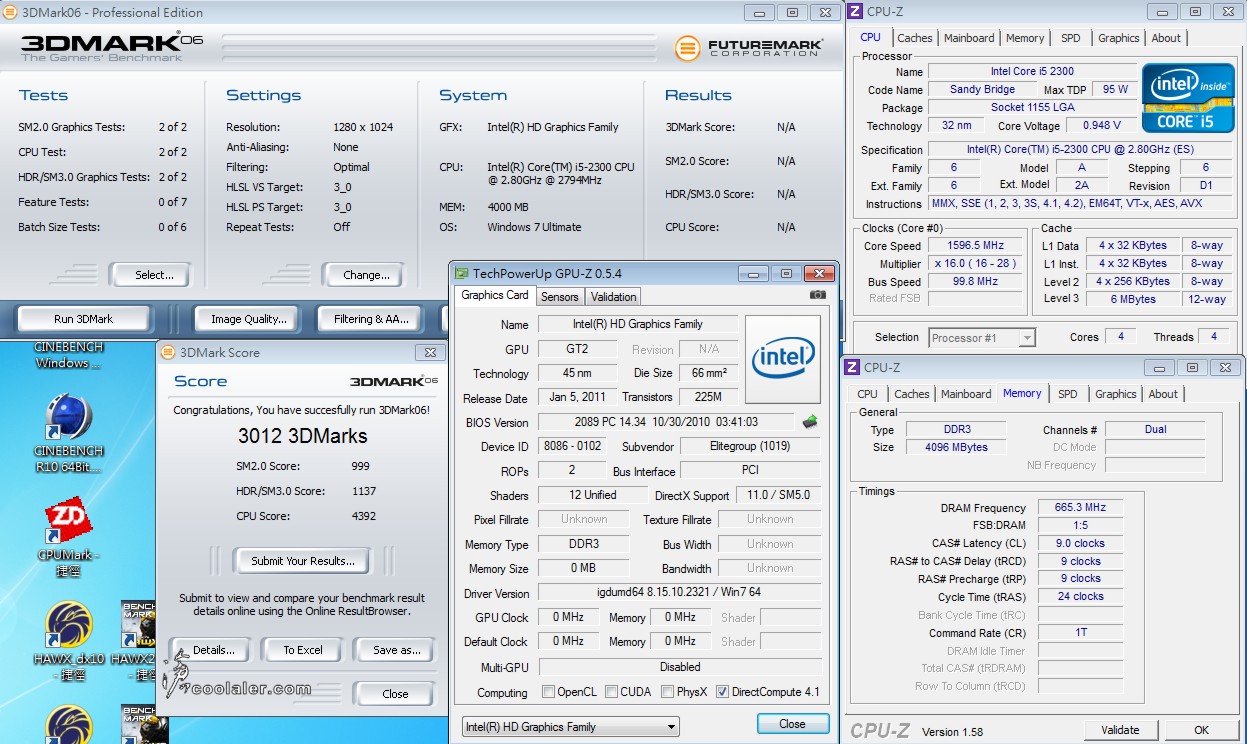Close the 3DMark Score dialog via Close button
The width and height of the screenshot is (1247, 744).
[x=395, y=694]
